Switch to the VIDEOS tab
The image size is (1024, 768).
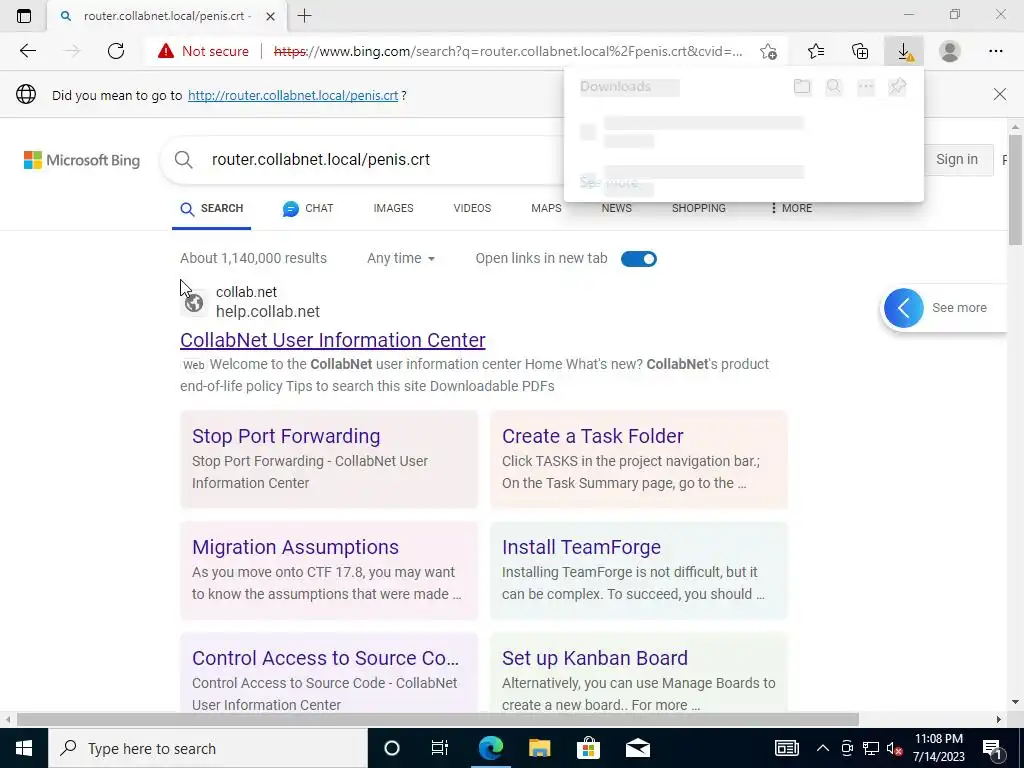tap(472, 208)
